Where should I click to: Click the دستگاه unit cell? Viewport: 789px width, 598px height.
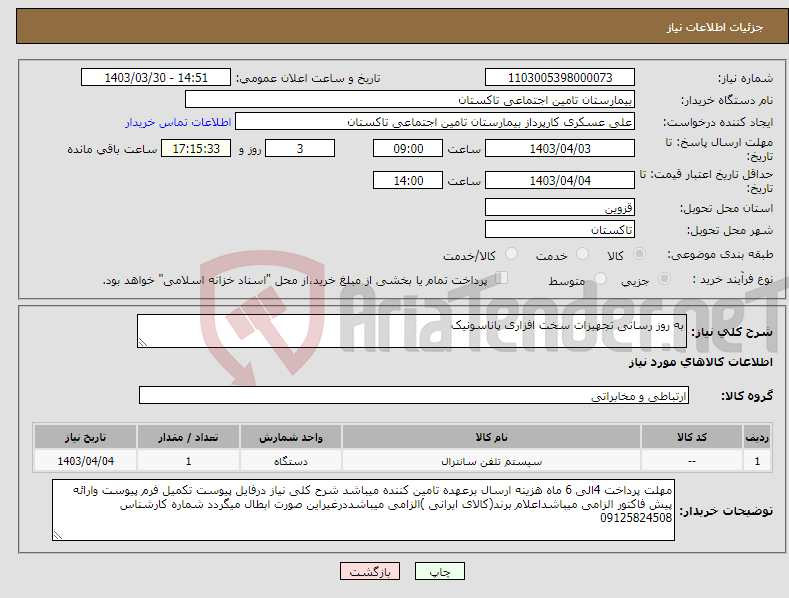(x=291, y=461)
